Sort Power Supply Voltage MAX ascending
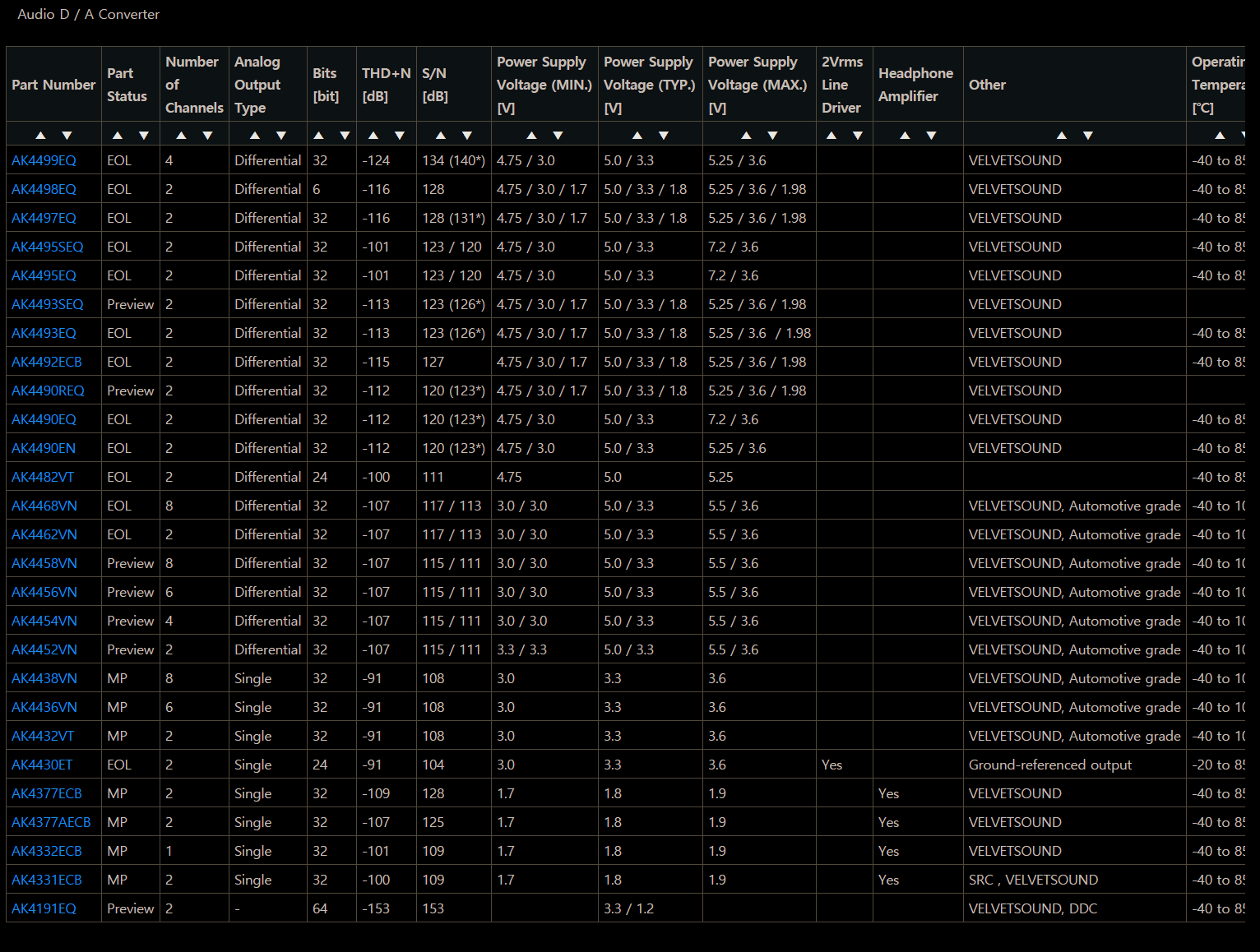The width and height of the screenshot is (1260, 952). [746, 136]
